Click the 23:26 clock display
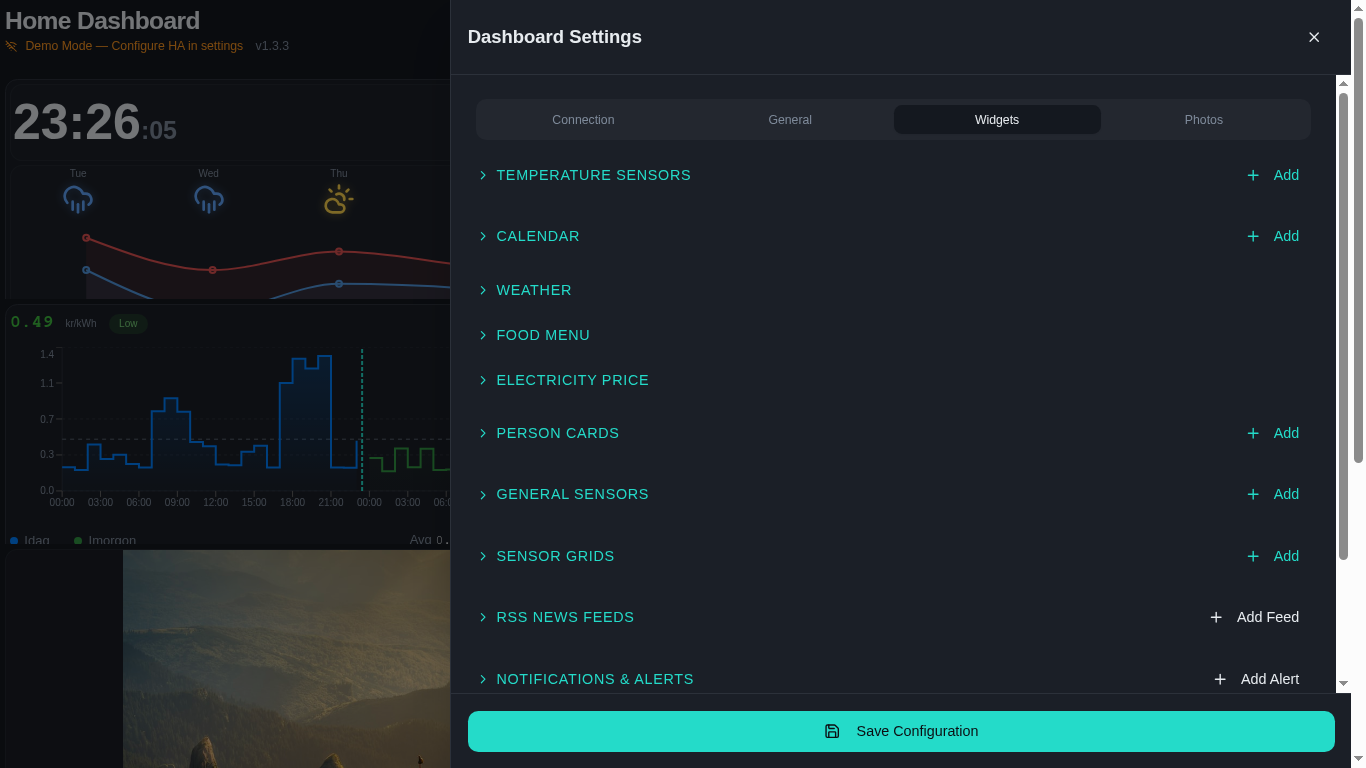This screenshot has height=768, width=1366. pyautogui.click(x=94, y=123)
